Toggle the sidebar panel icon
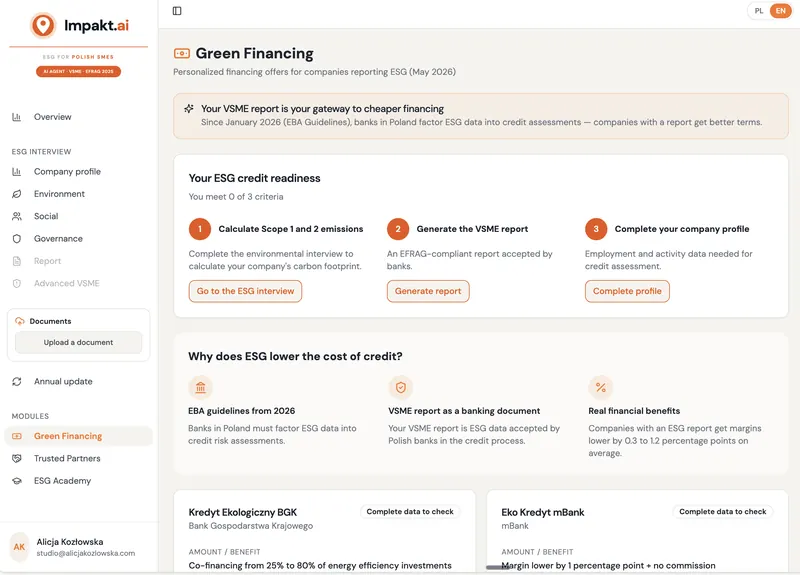The image size is (800, 575). [177, 11]
